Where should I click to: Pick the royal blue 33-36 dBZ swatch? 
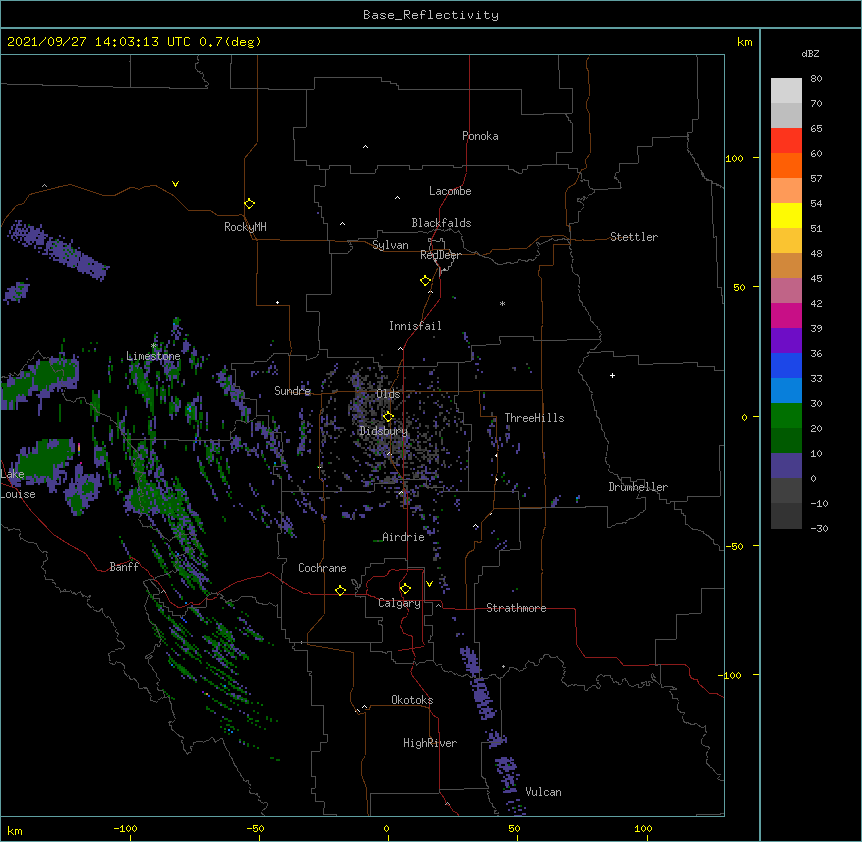[x=786, y=365]
